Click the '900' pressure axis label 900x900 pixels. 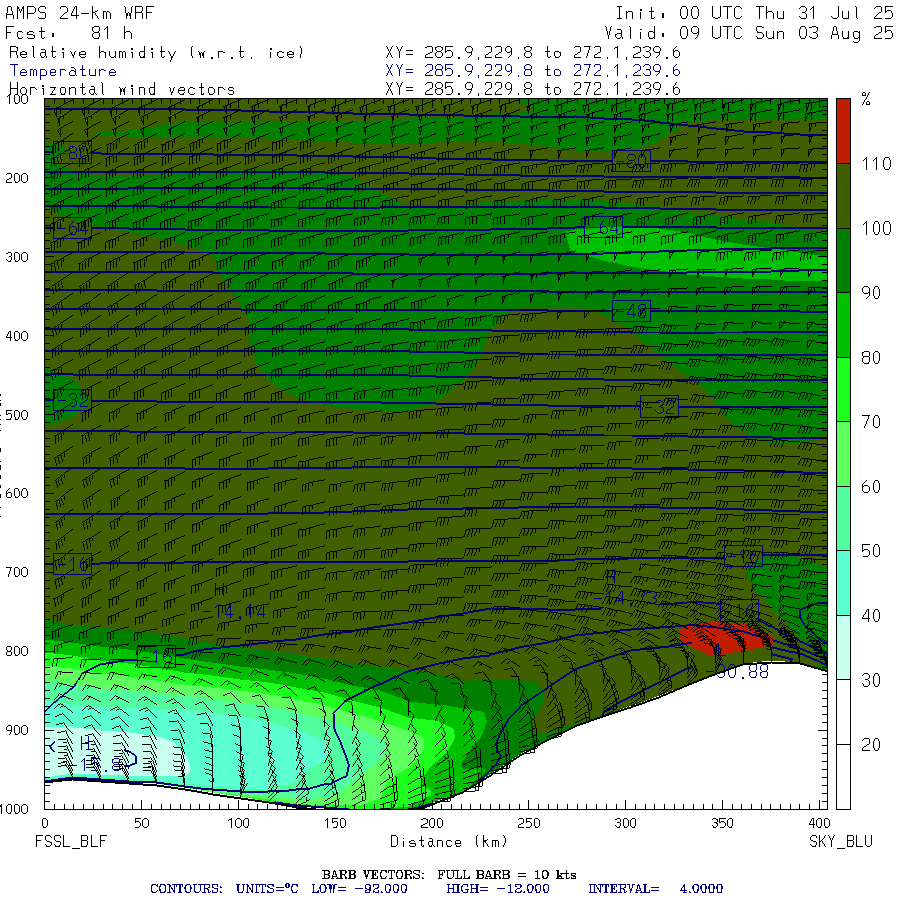[x=17, y=730]
